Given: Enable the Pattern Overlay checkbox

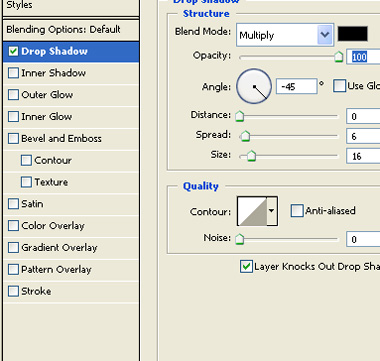Looking at the screenshot, I should 13,269.
